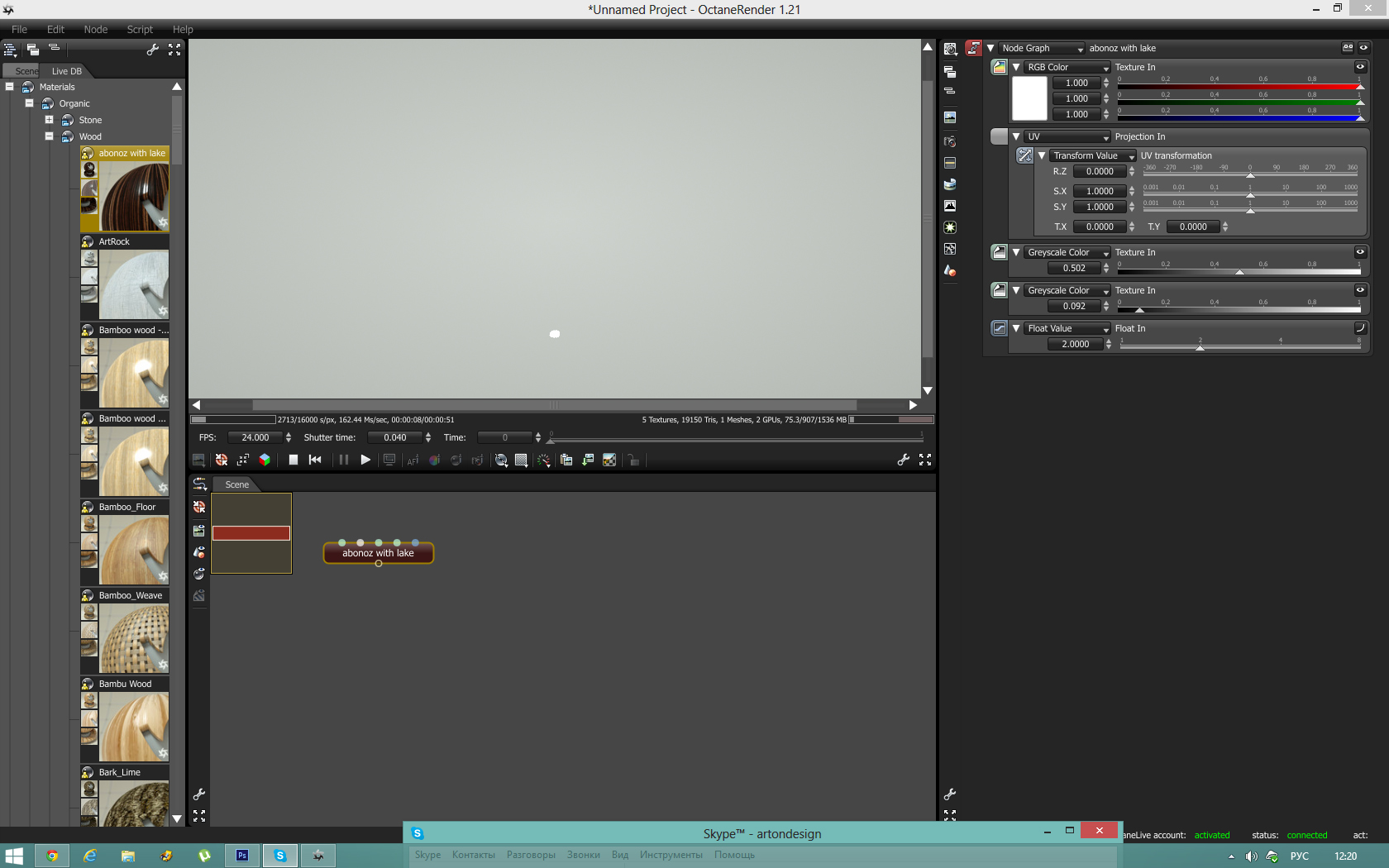1389x868 pixels.
Task: Pause the render
Action: pos(343,460)
